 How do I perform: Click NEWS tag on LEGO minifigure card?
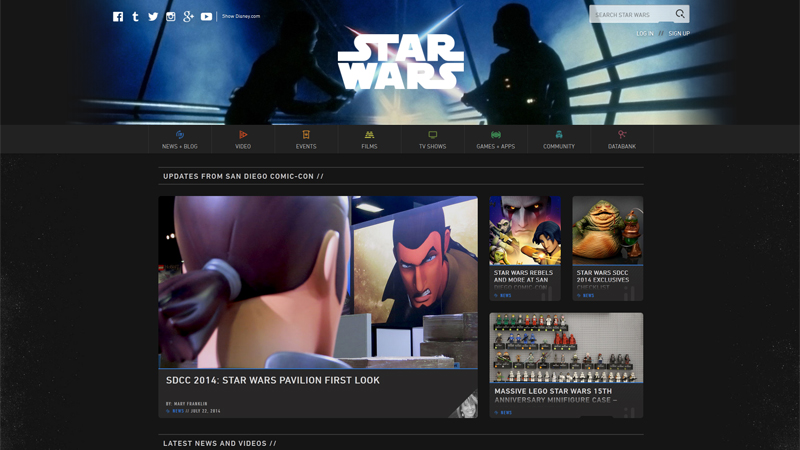[506, 412]
